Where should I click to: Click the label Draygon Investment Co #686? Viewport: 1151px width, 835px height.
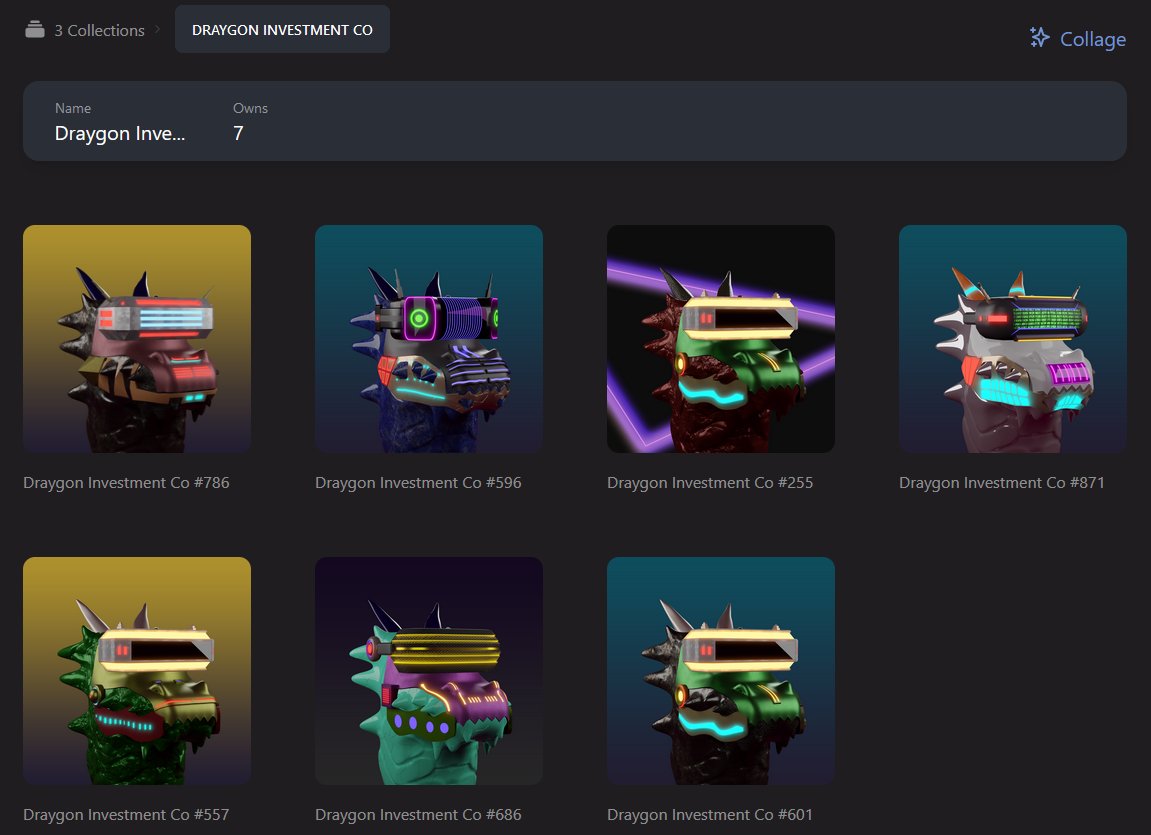pos(418,814)
